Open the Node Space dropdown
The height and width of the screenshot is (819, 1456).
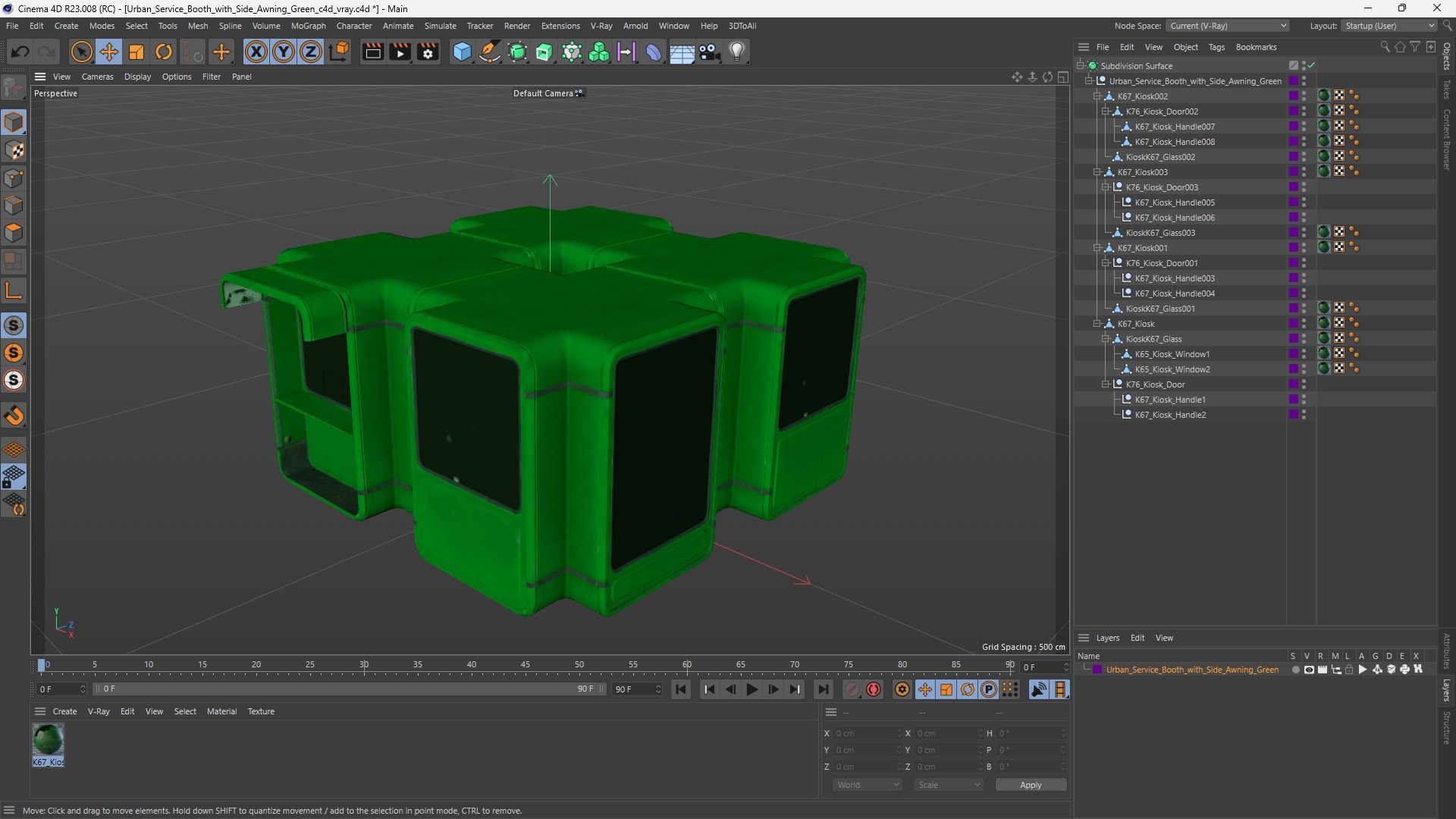[1228, 26]
